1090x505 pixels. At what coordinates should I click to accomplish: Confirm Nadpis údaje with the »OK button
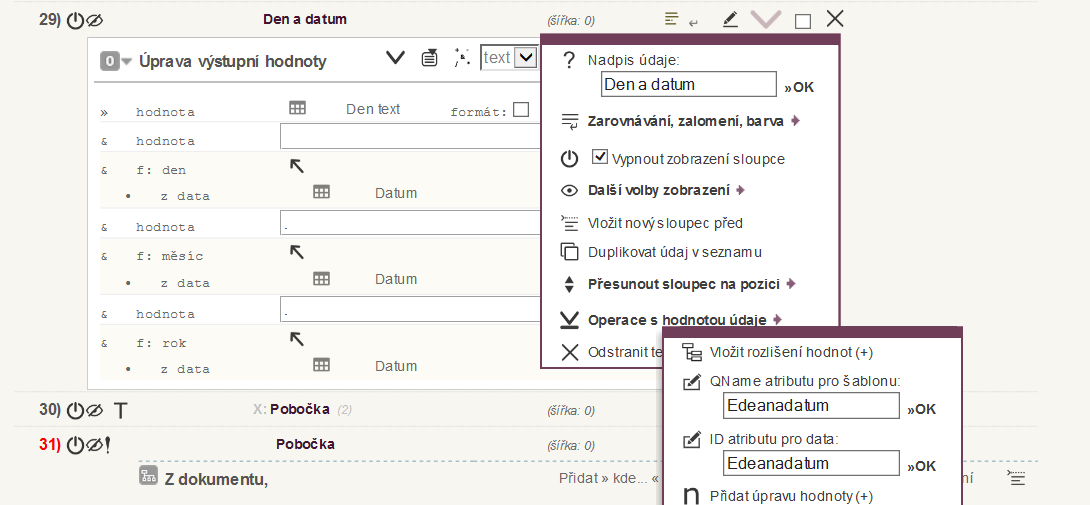click(799, 87)
